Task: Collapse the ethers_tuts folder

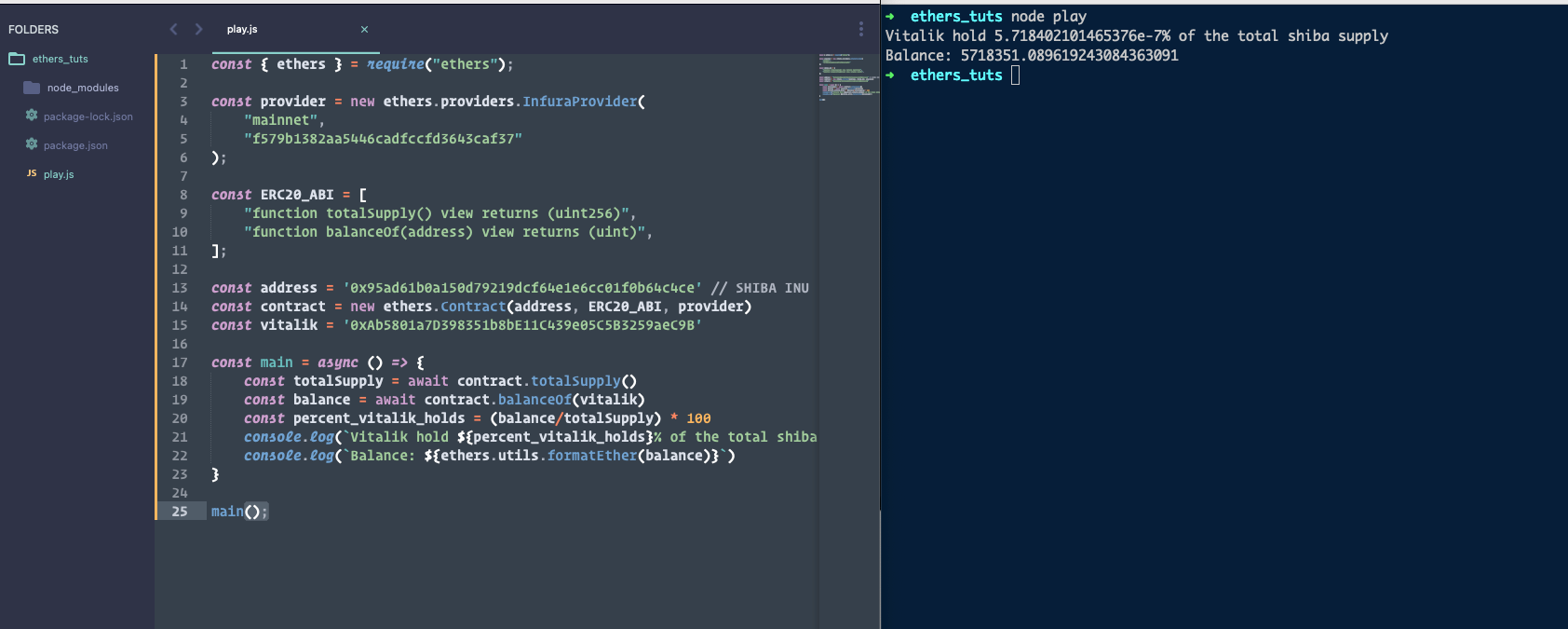Action: tap(61, 59)
